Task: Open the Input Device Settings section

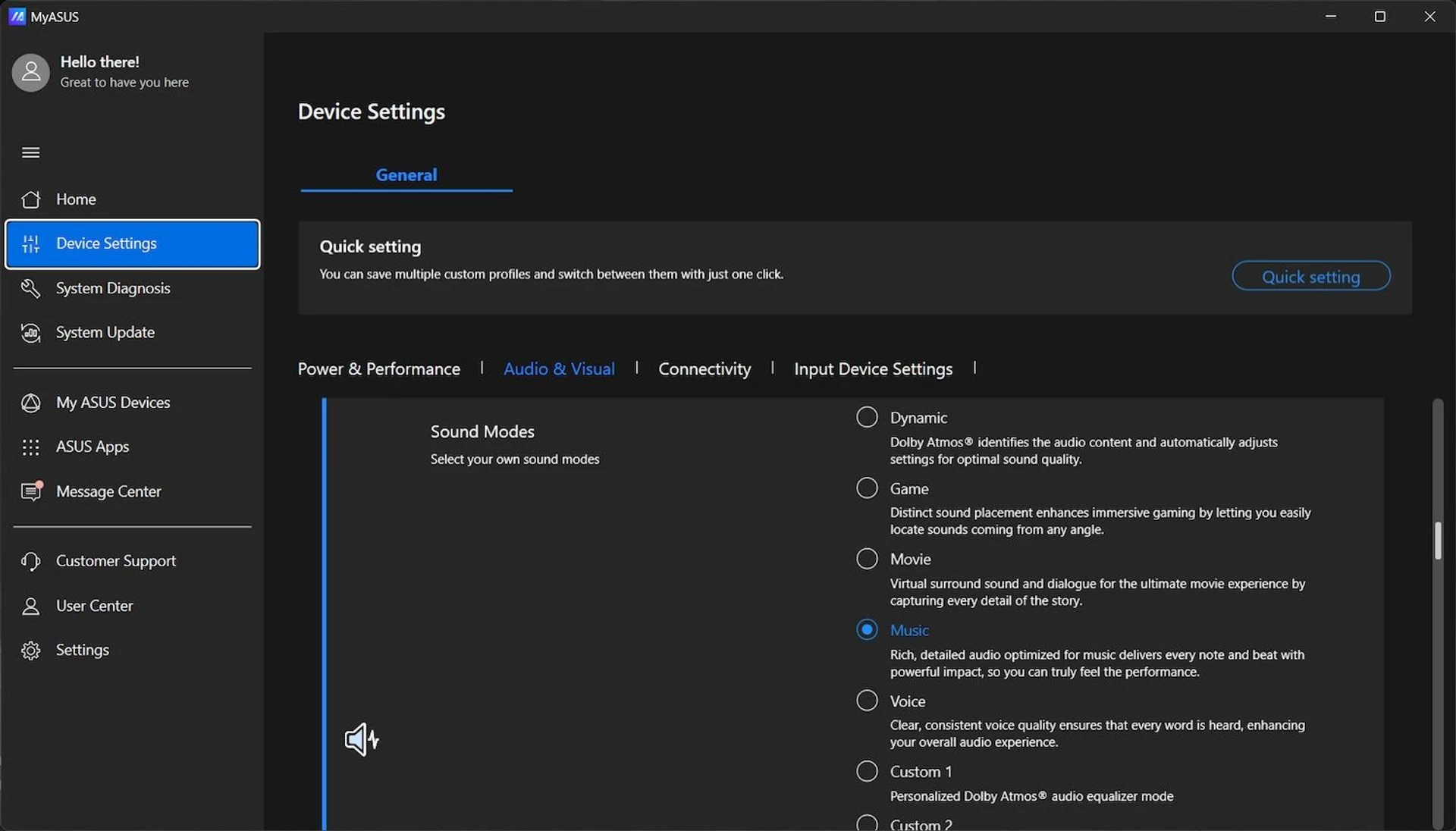Action: 873,369
